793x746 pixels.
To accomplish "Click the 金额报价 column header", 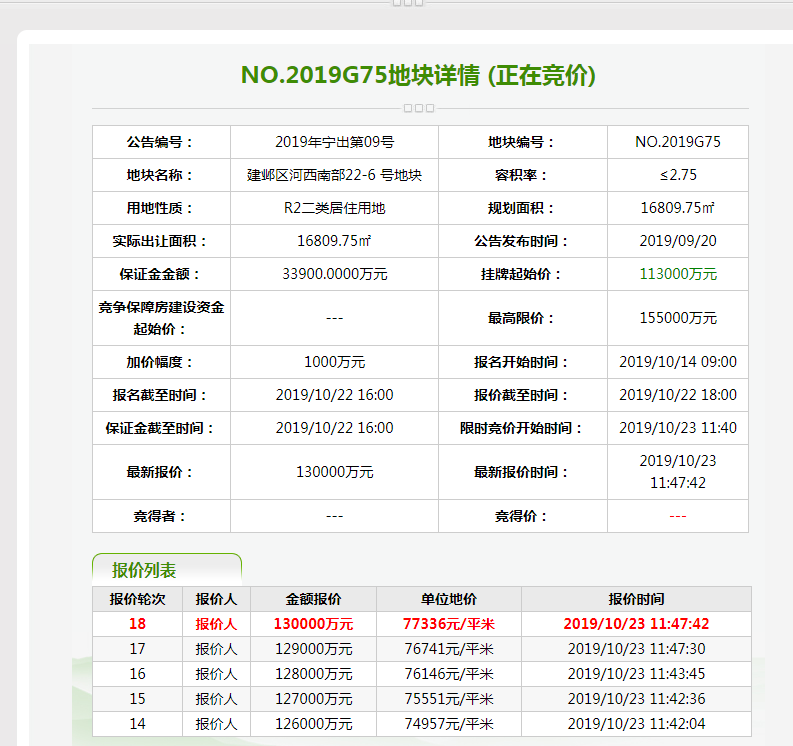I will pos(314,599).
